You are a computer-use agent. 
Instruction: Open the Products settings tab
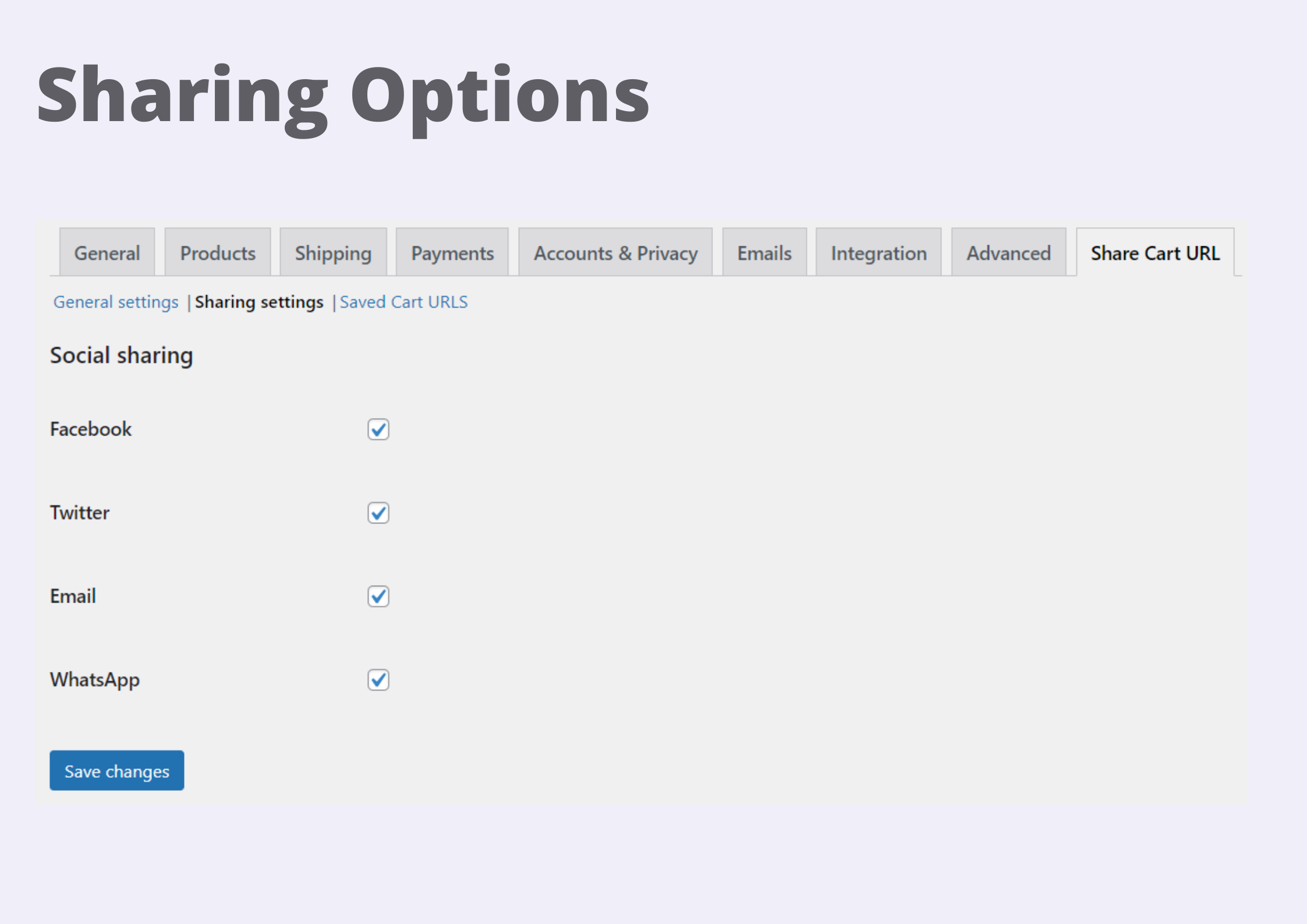click(217, 253)
